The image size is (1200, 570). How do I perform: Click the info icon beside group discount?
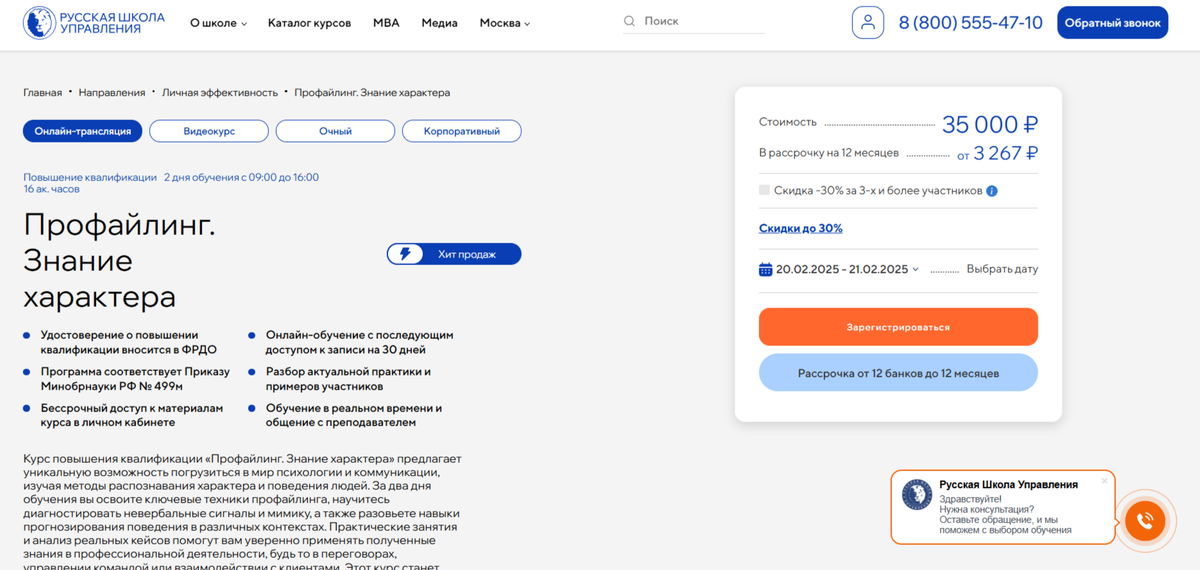click(x=992, y=191)
